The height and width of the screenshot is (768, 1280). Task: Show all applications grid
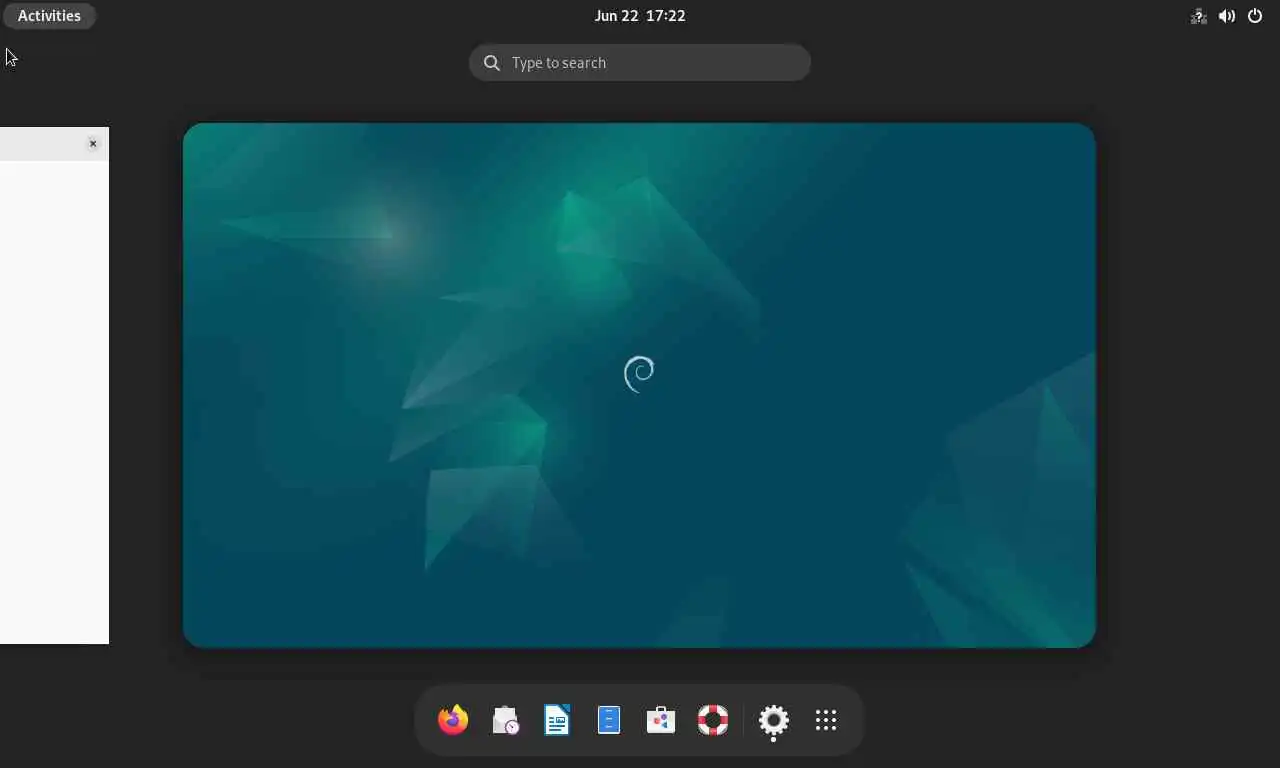(826, 720)
